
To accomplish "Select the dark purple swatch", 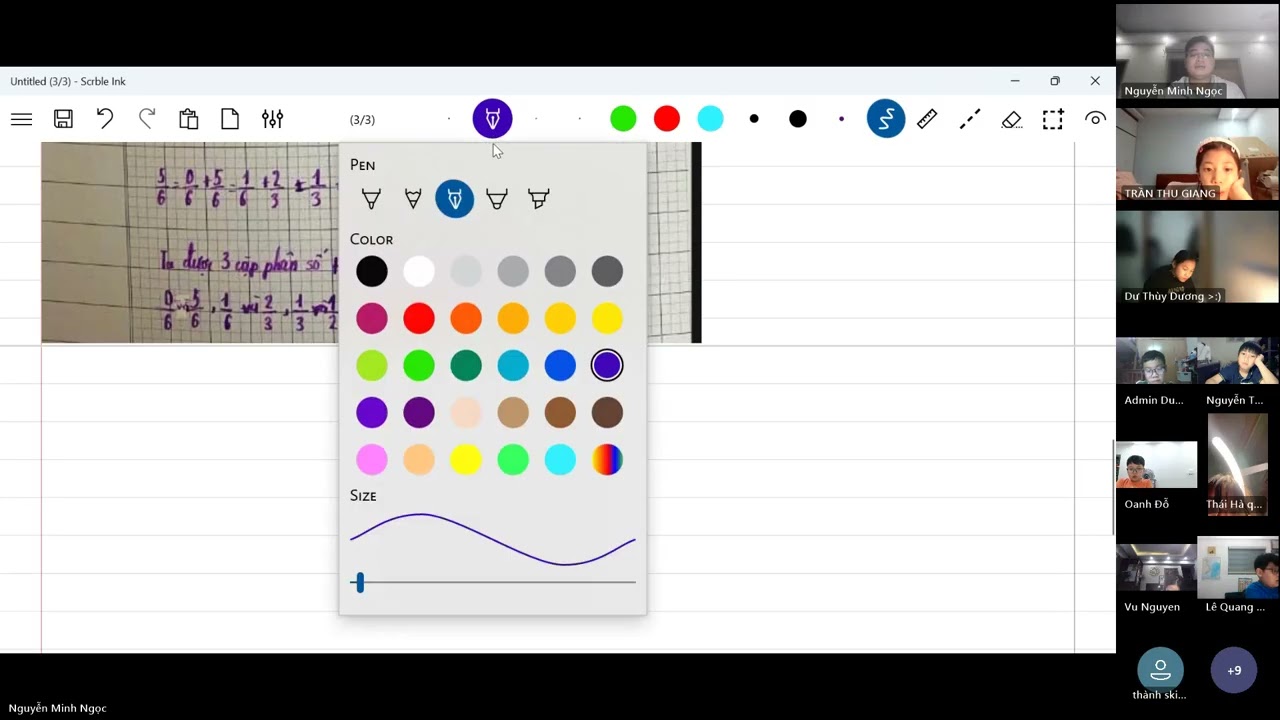I will pyautogui.click(x=419, y=412).
